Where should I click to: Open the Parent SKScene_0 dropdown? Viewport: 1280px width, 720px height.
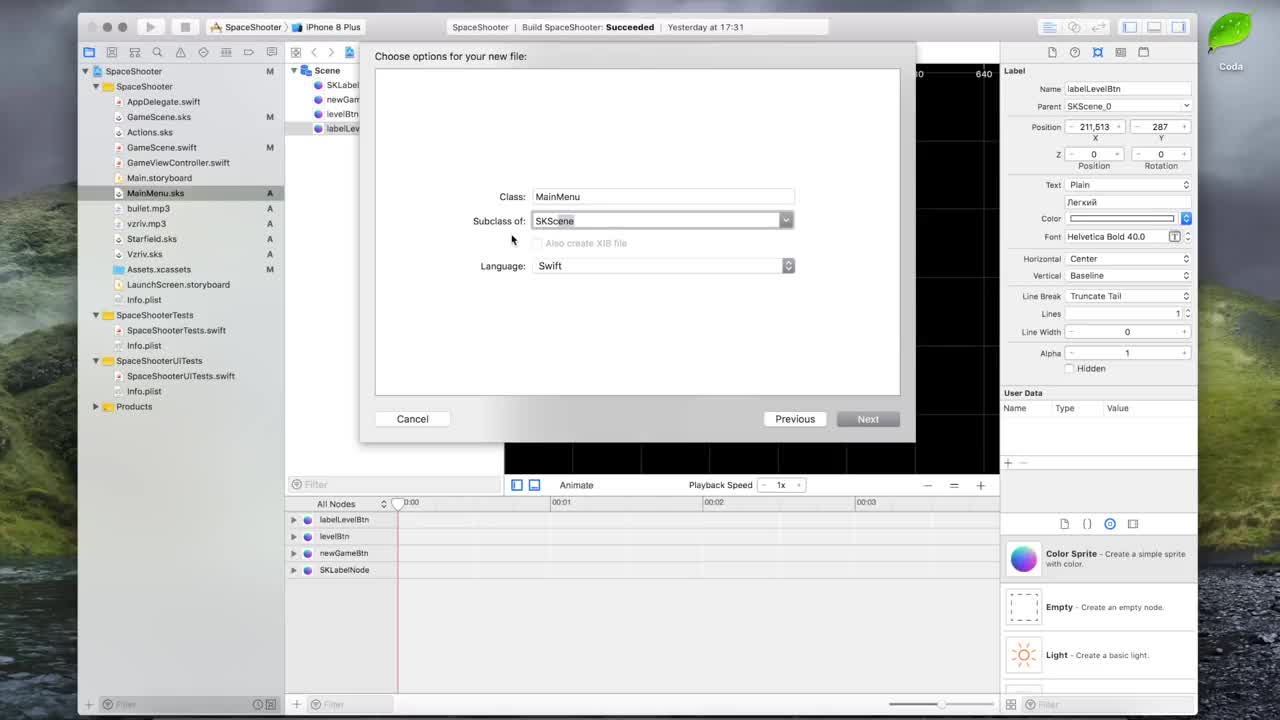pos(1128,106)
